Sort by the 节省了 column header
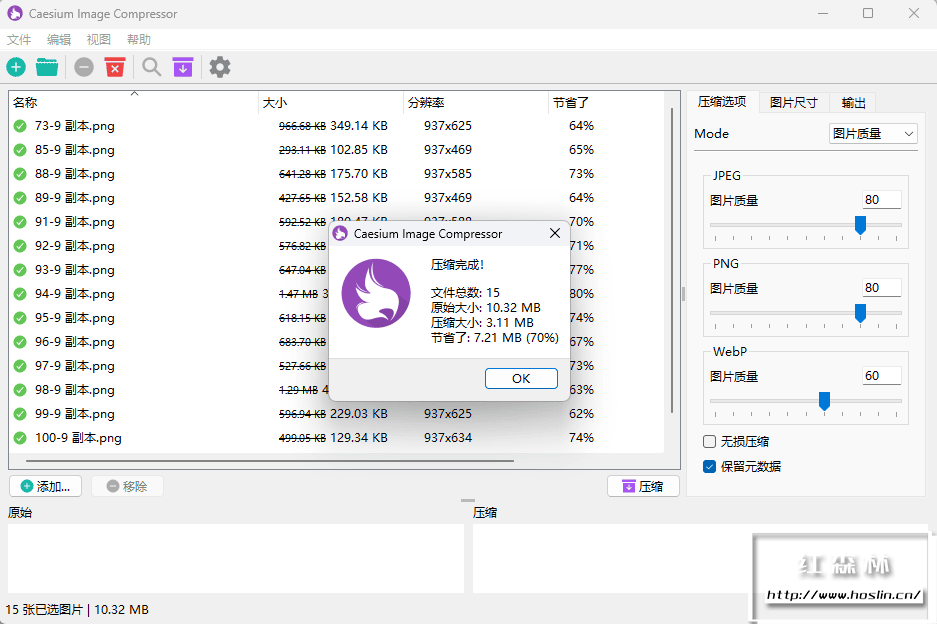 605,102
